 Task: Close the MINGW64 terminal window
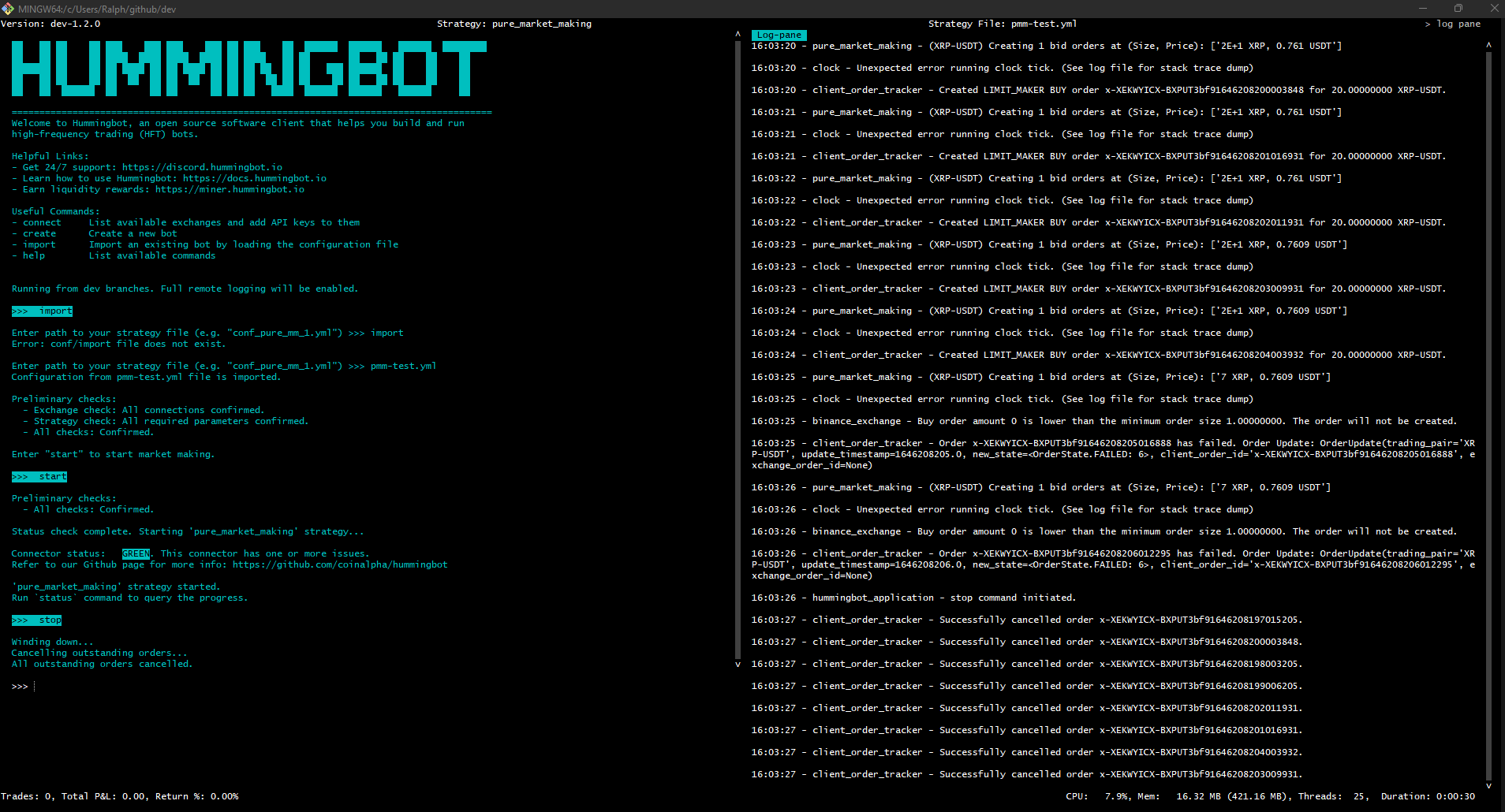click(x=1493, y=9)
